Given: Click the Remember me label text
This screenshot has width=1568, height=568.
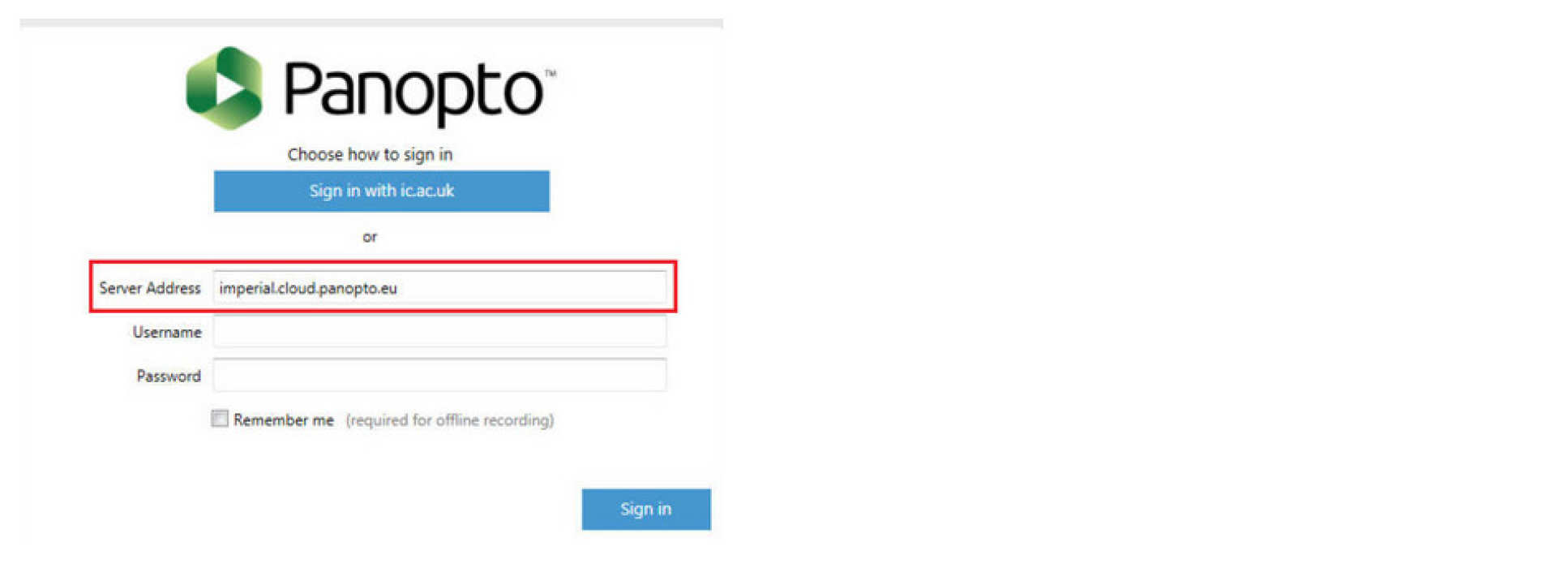Looking at the screenshot, I should [284, 420].
